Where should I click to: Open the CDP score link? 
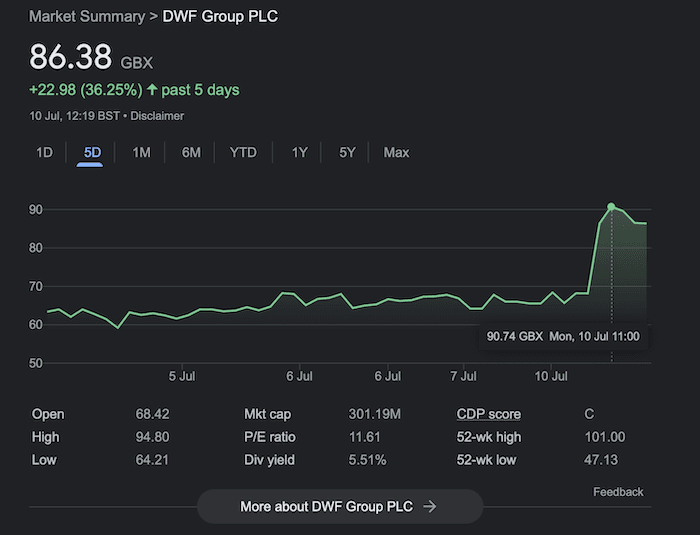[x=488, y=414]
